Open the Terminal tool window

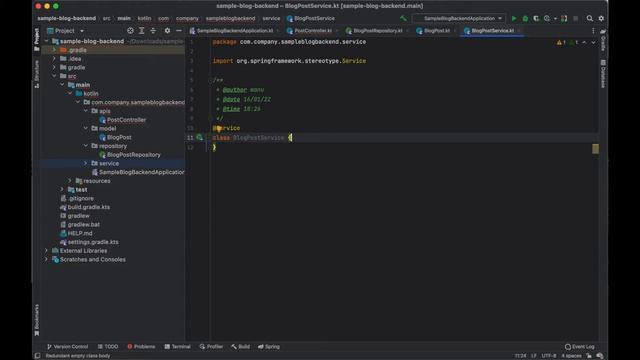[178, 347]
